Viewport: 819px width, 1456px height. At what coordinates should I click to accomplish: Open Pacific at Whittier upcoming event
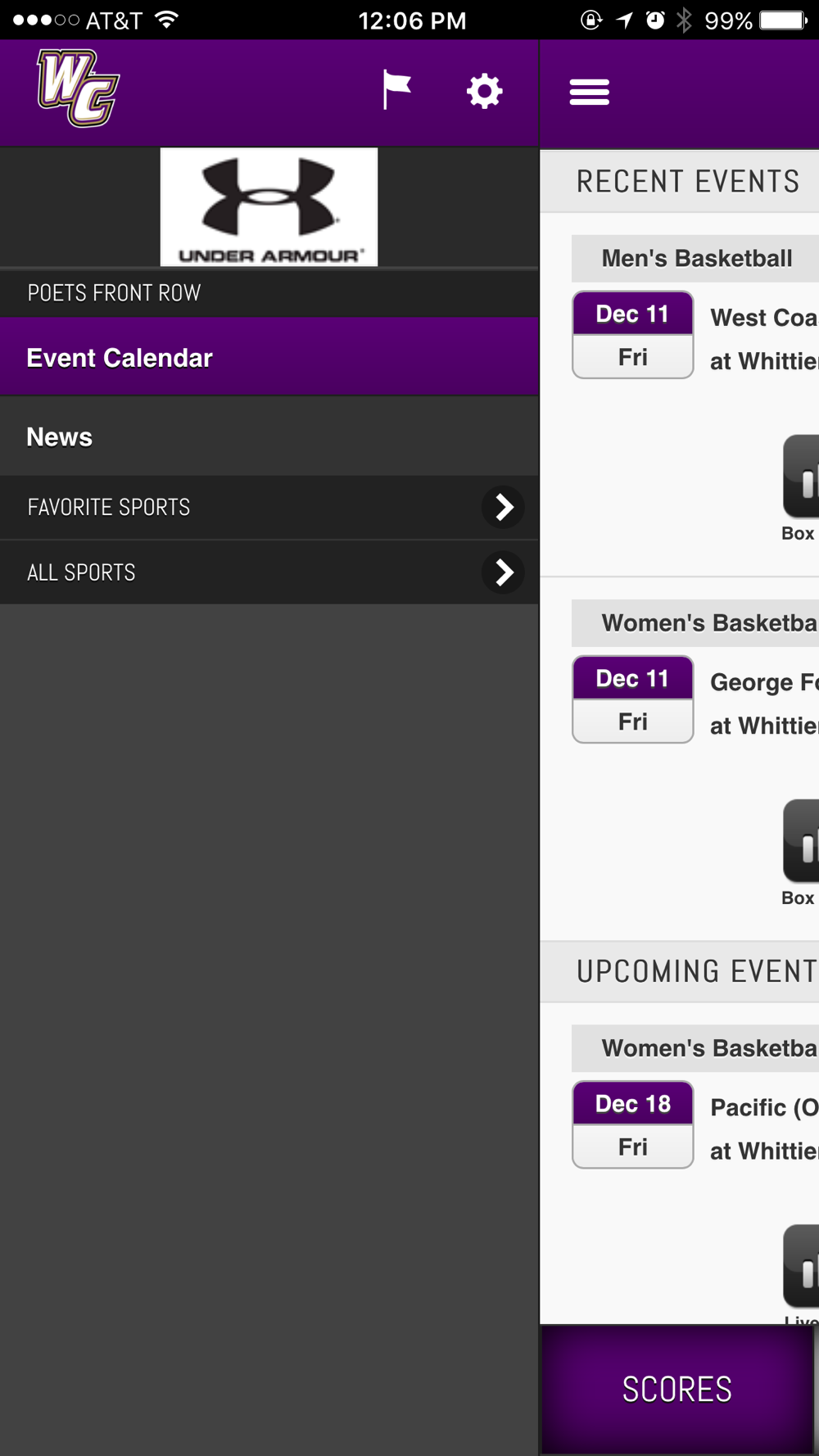763,1128
